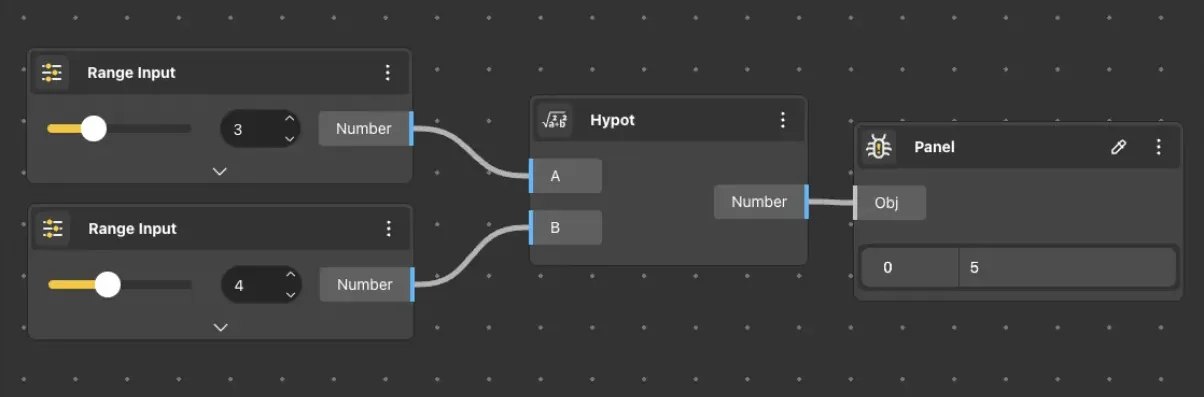The width and height of the screenshot is (1204, 397).
Task: Click the slider handle of the second Range Input
Action: click(x=108, y=285)
